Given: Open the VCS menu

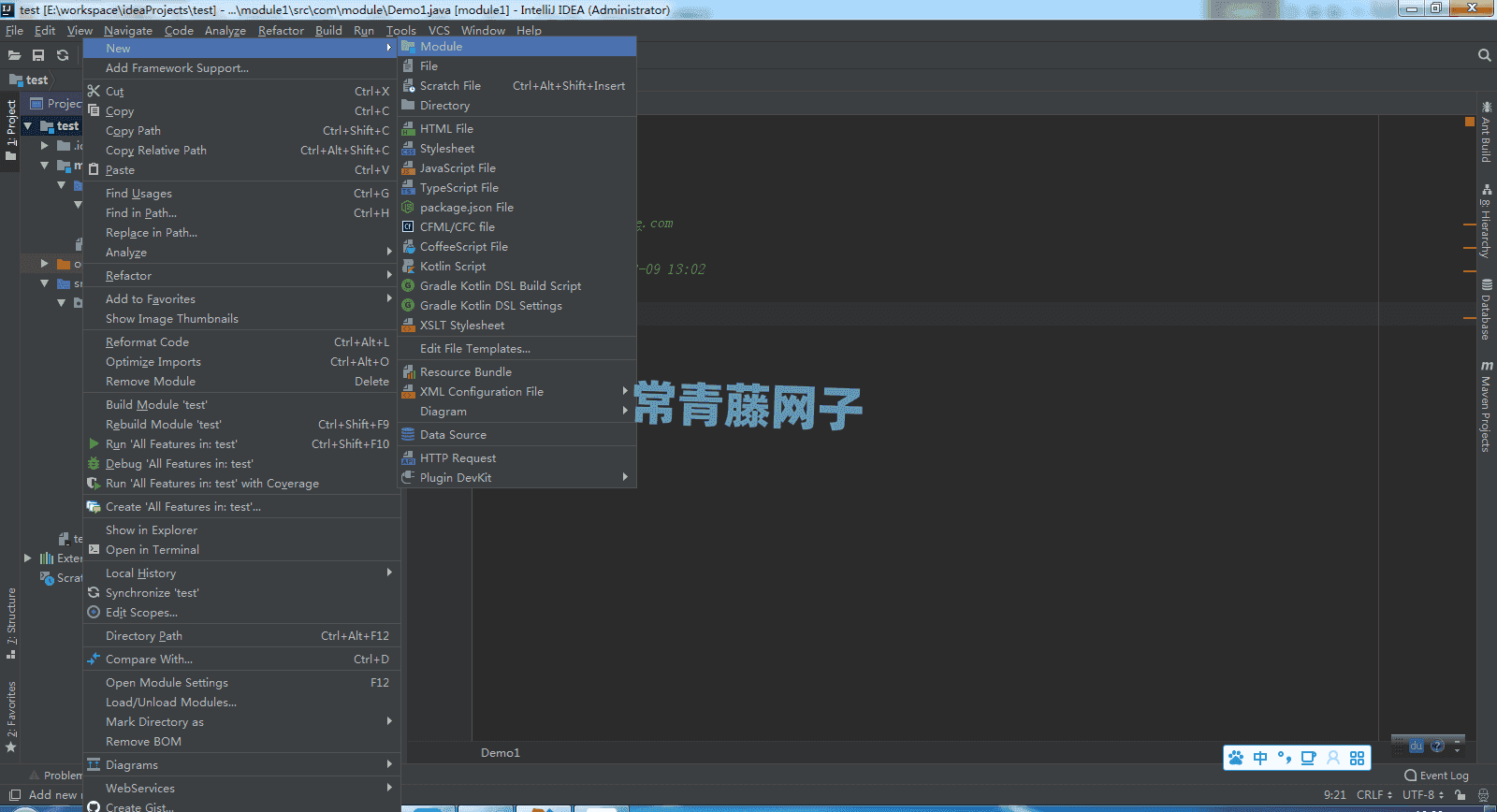Looking at the screenshot, I should (439, 30).
